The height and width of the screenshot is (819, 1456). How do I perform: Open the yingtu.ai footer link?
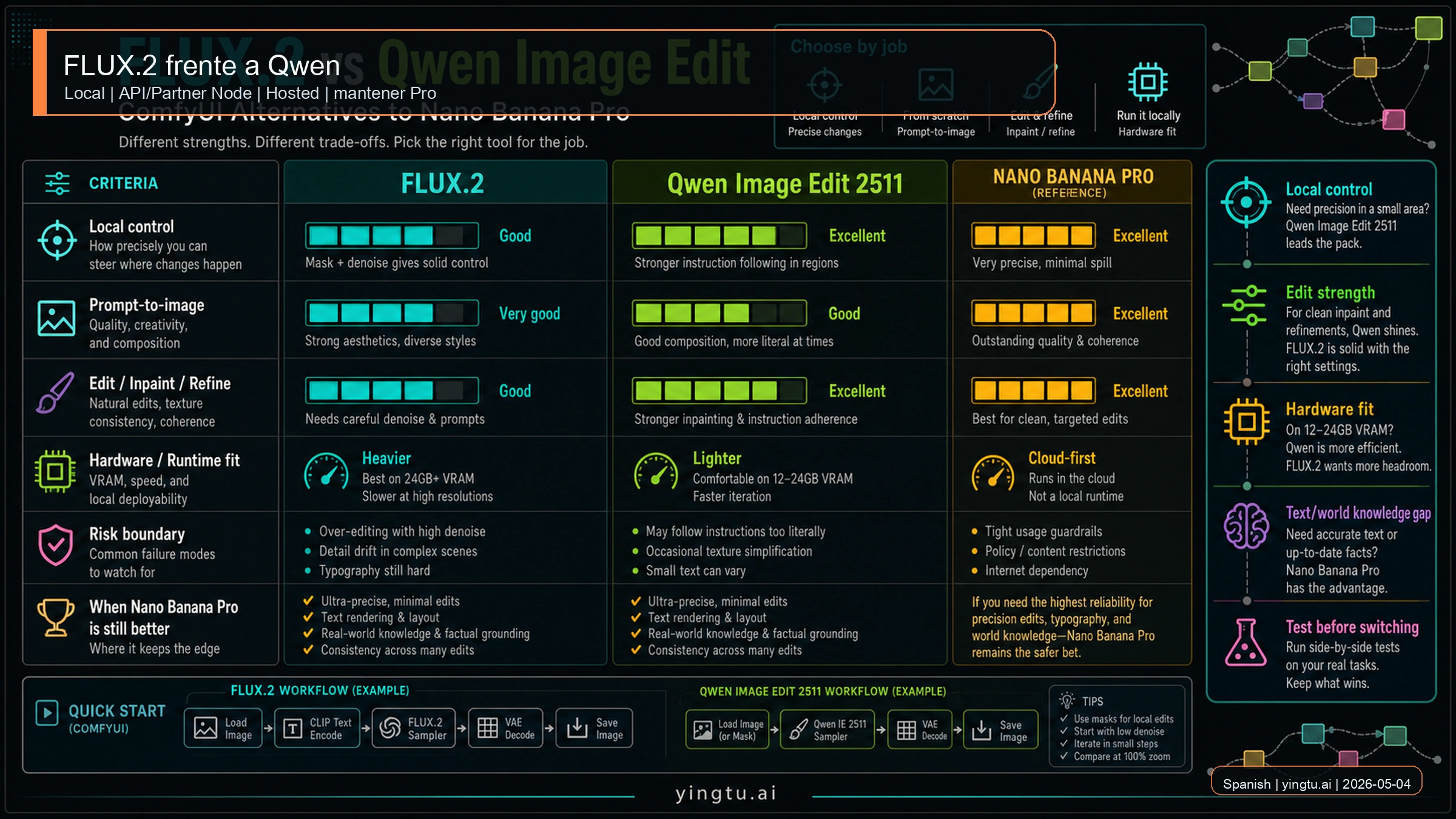coord(726,793)
